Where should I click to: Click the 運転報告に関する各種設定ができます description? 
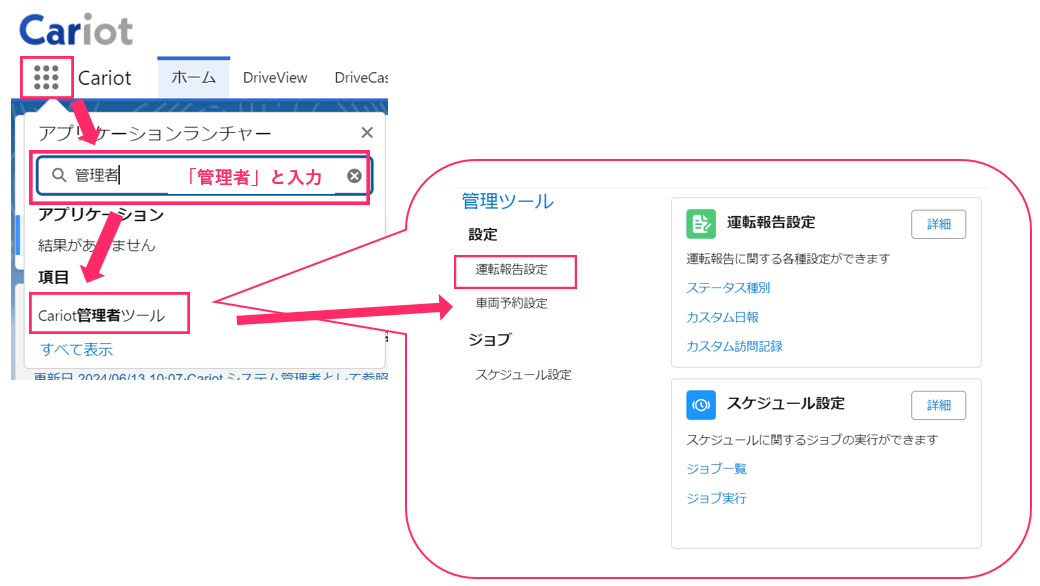click(788, 259)
